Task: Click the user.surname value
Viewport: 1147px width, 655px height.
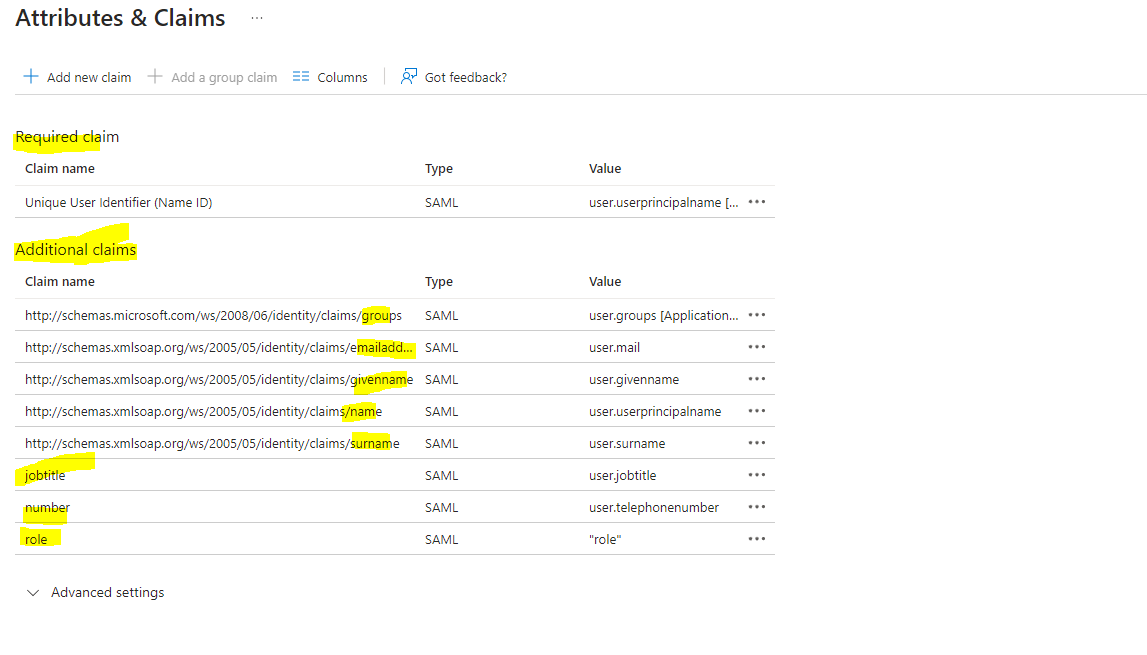Action: [x=627, y=443]
